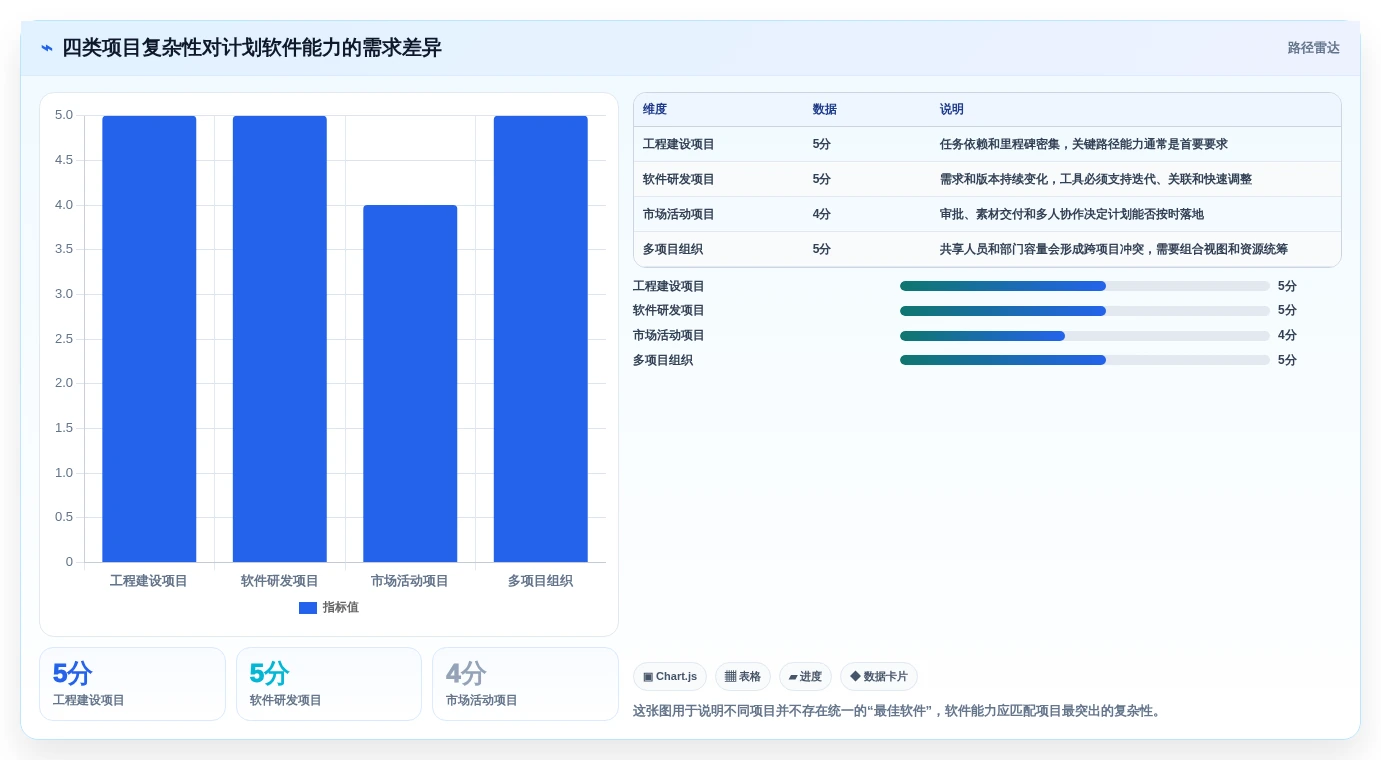Click 4分 value beside 市场活动项目 progress
Viewport: 1381px width, 760px height.
coord(1287,336)
